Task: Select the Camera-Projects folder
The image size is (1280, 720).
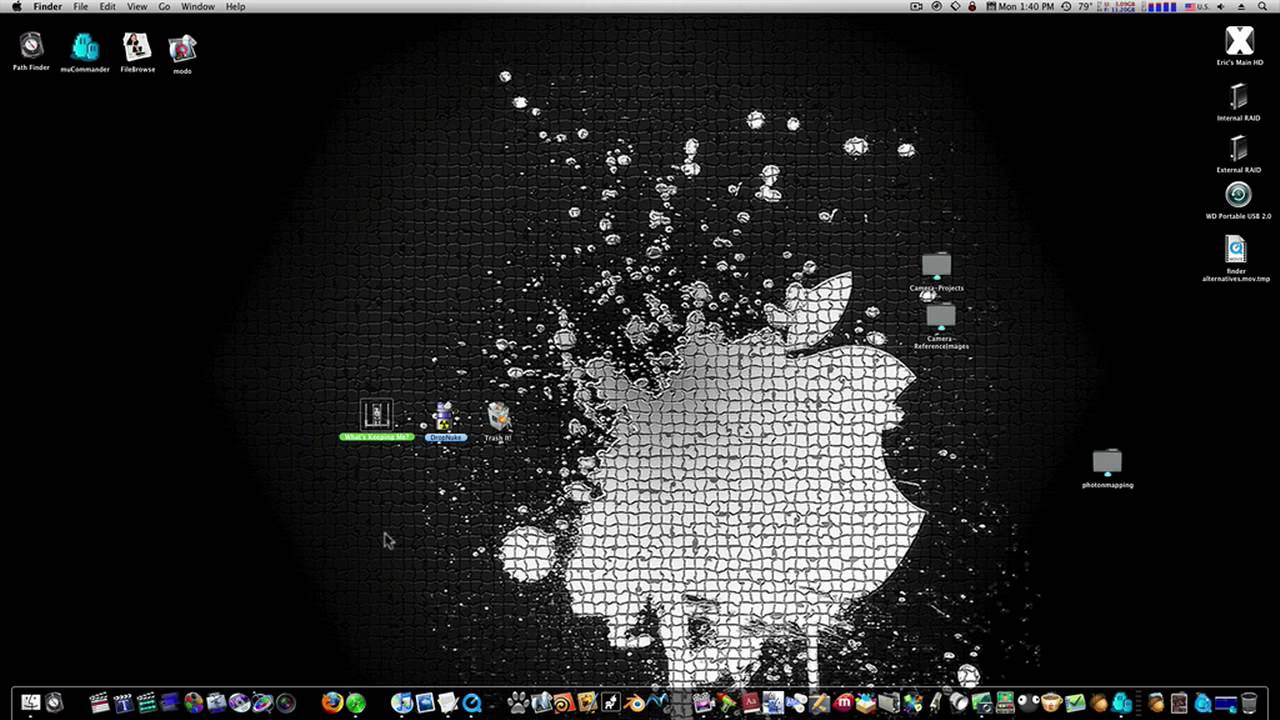Action: click(937, 266)
